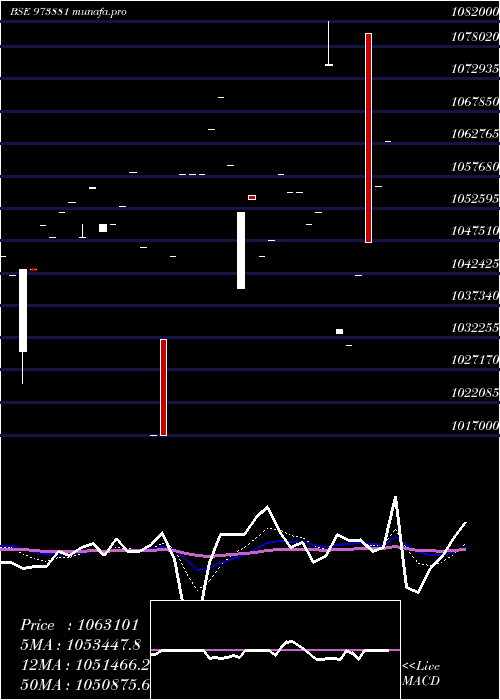Click the Live MACD inset chart
The width and height of the screenshot is (500, 700).
click(x=275, y=650)
